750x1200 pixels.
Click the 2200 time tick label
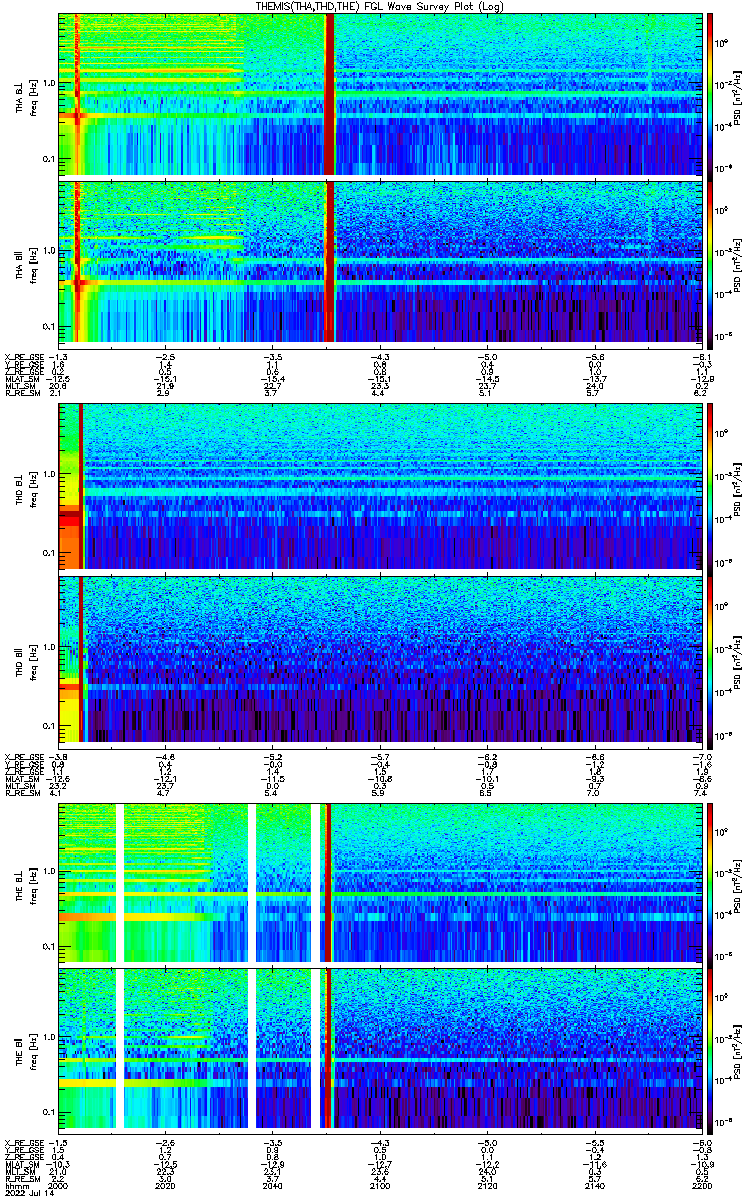[x=701, y=1187]
